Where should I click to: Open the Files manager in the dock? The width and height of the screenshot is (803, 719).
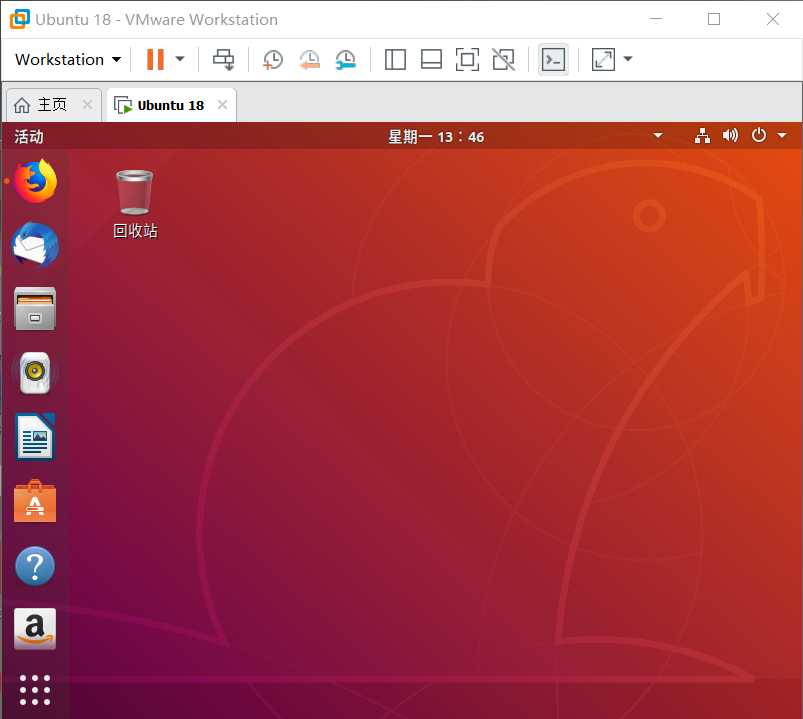(35, 309)
